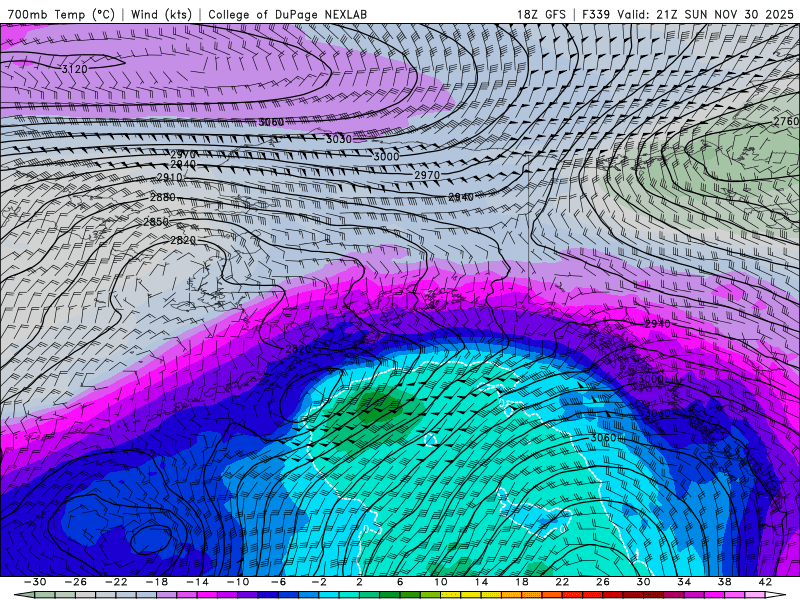Click the -30 color scale label

click(35, 582)
